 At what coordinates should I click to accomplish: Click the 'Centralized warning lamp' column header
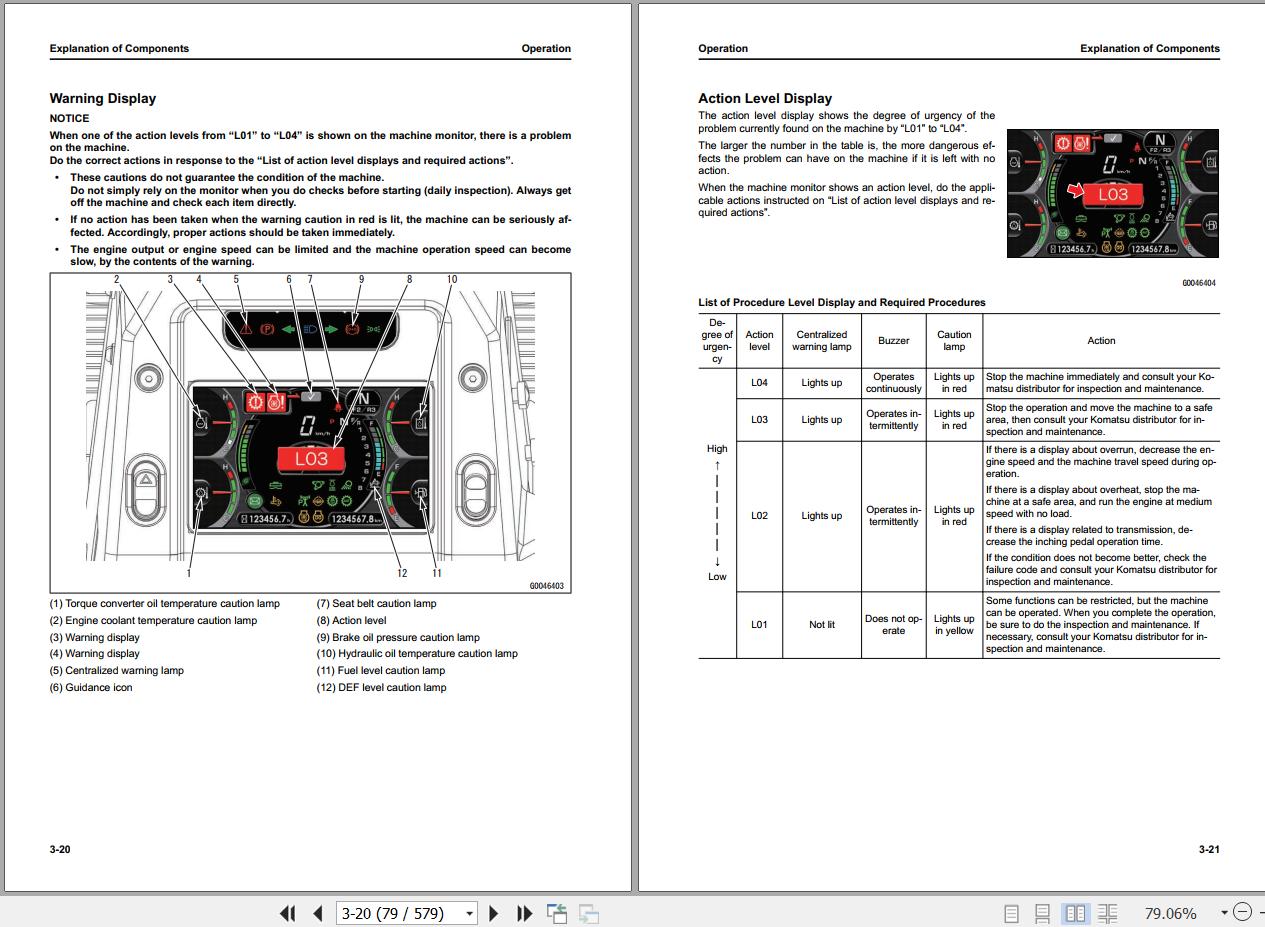[x=822, y=341]
